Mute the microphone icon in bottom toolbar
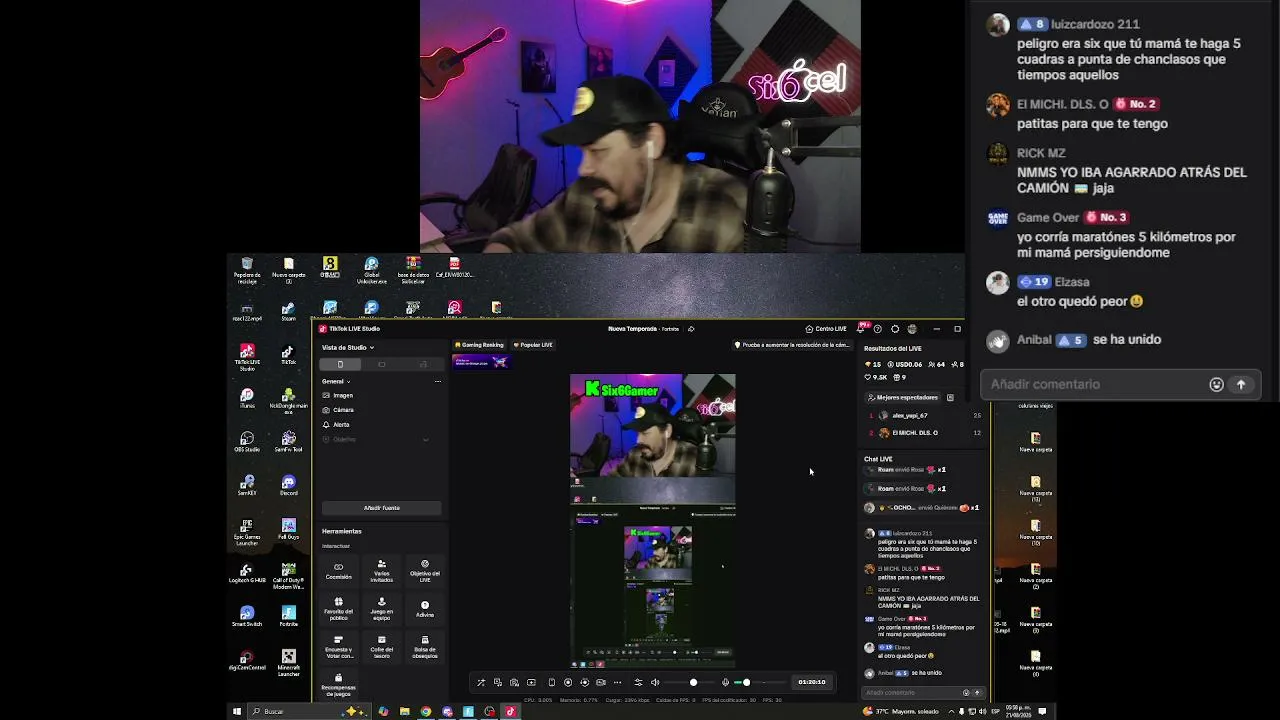 [725, 682]
